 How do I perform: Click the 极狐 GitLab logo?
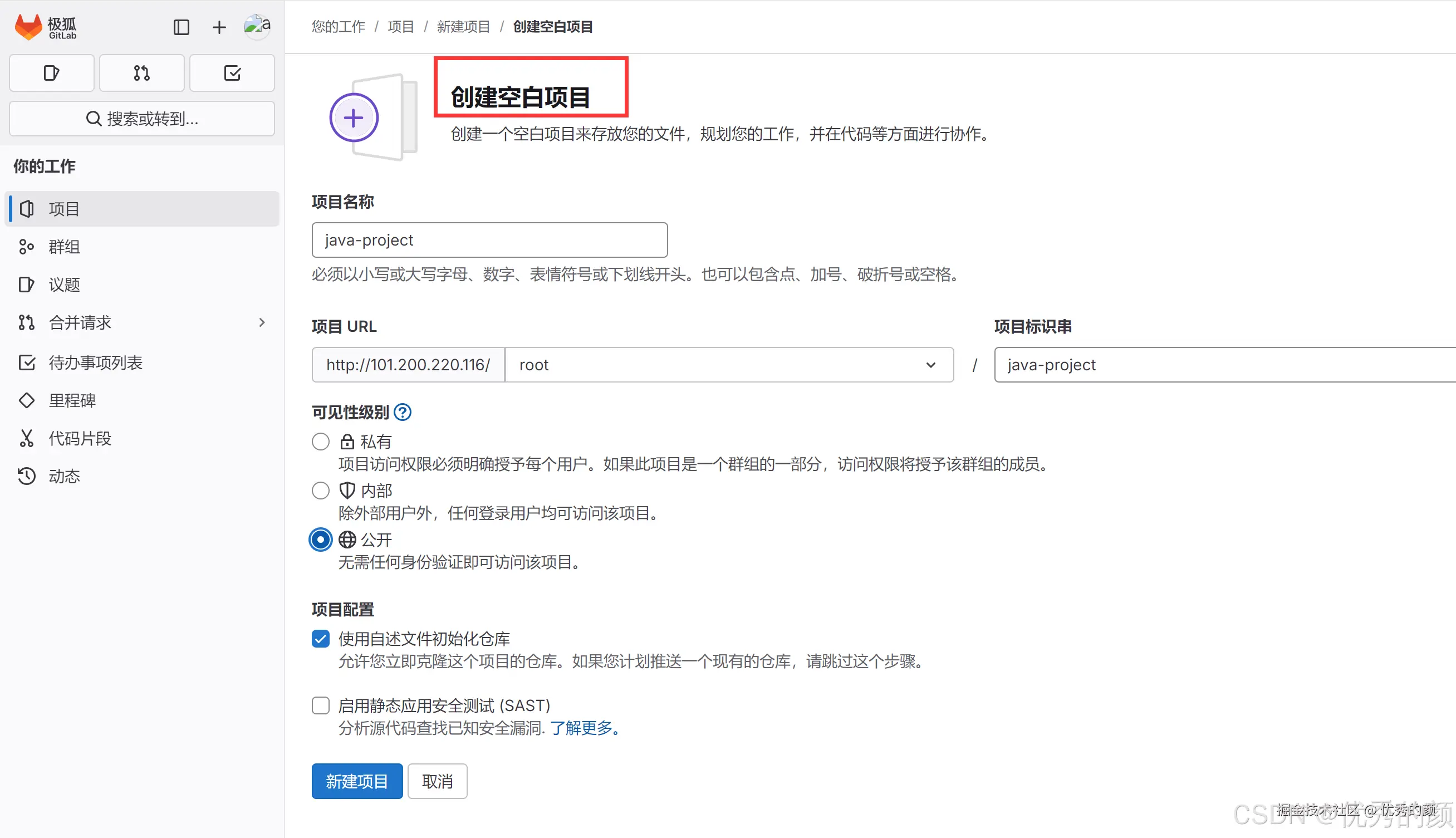46,26
